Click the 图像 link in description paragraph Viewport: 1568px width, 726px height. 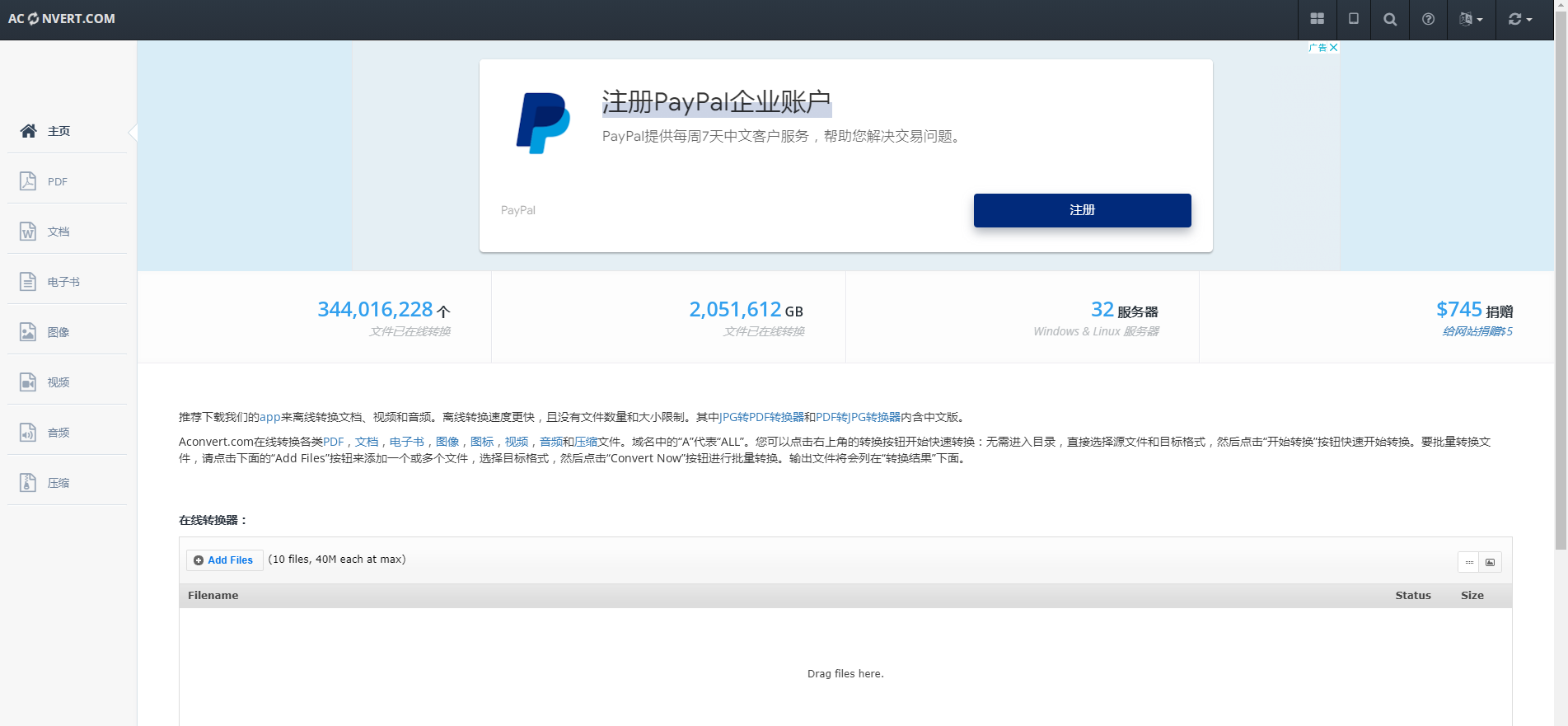click(x=447, y=442)
